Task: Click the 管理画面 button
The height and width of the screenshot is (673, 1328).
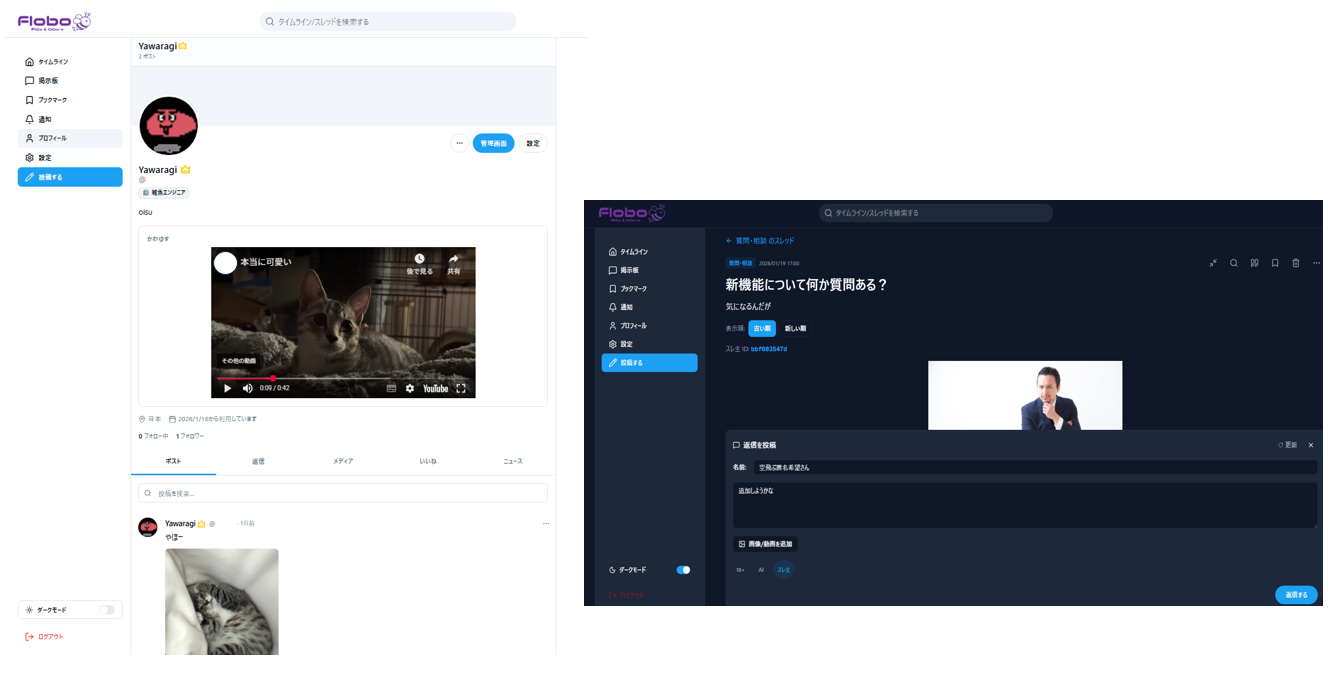Action: click(x=493, y=143)
